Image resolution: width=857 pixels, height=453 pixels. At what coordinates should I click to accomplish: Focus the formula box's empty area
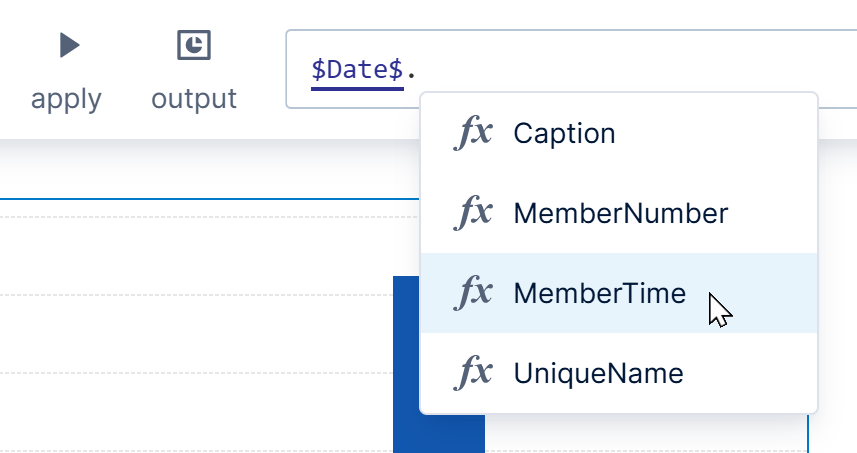tap(640, 68)
